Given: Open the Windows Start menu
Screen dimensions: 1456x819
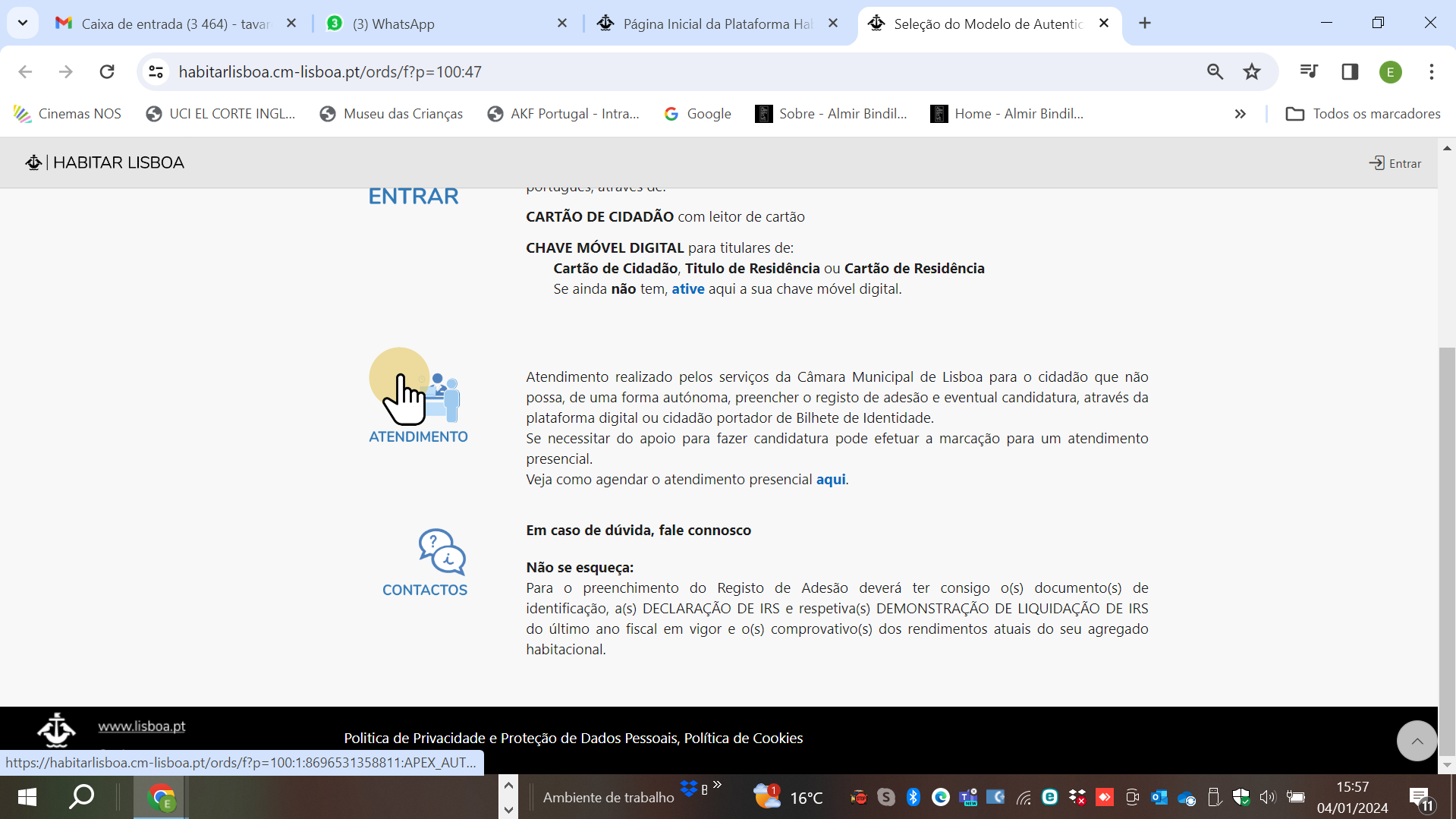Looking at the screenshot, I should tap(27, 797).
